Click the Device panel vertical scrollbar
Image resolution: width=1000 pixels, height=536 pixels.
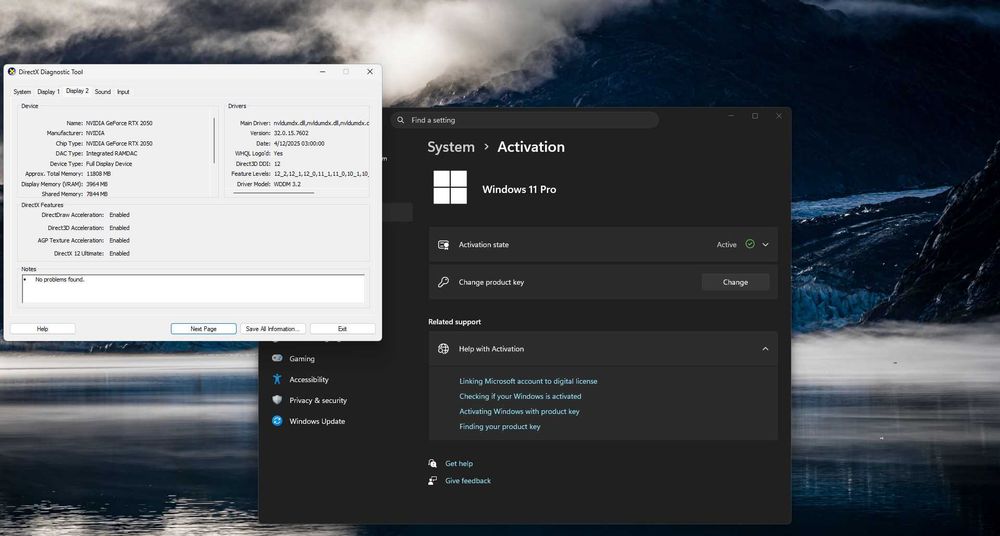pos(214,140)
